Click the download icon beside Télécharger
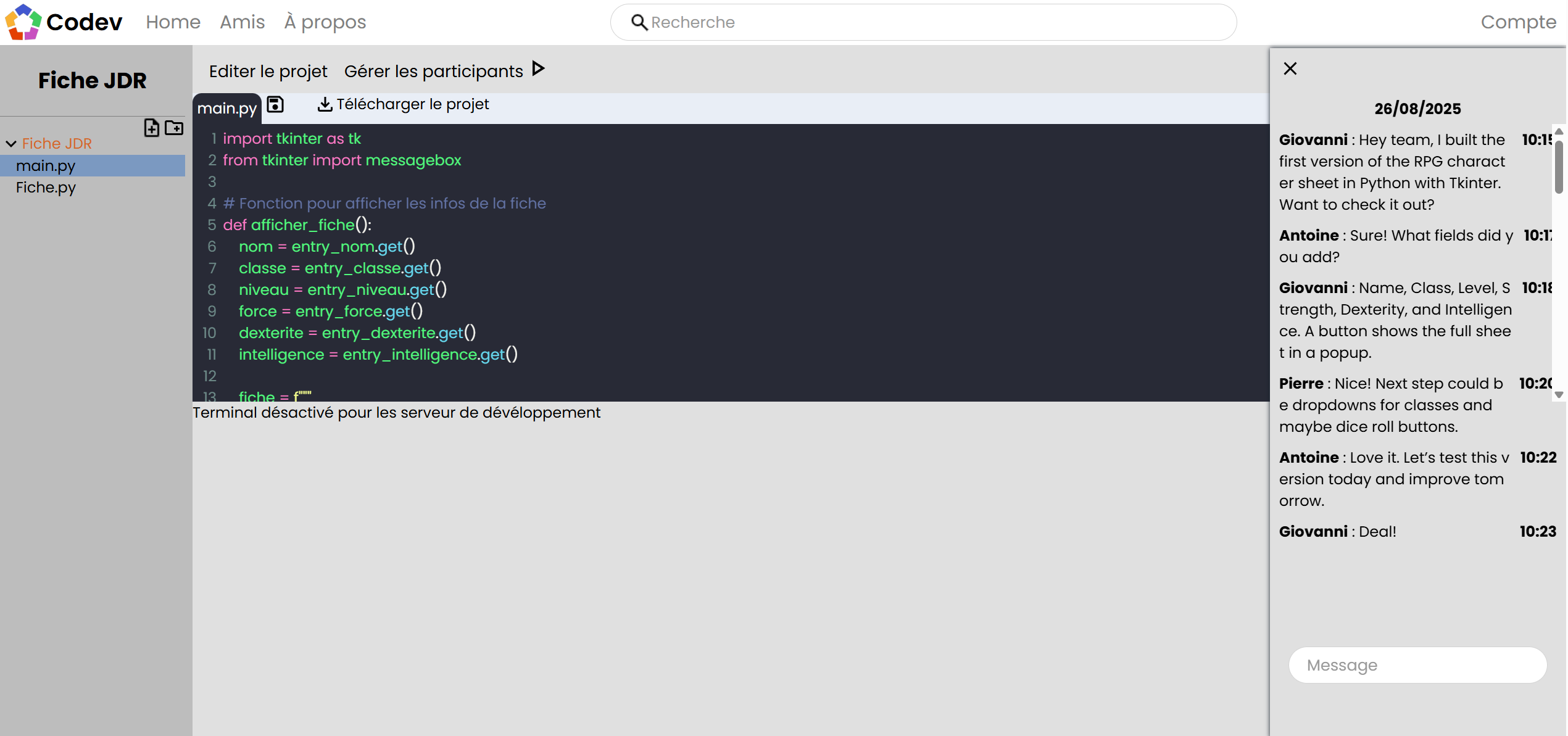 pos(325,104)
